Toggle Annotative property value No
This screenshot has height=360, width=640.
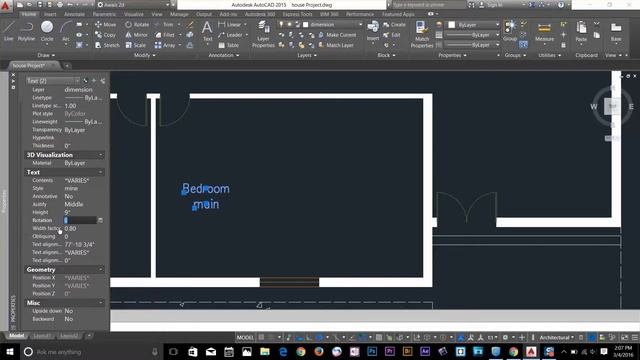(69, 196)
